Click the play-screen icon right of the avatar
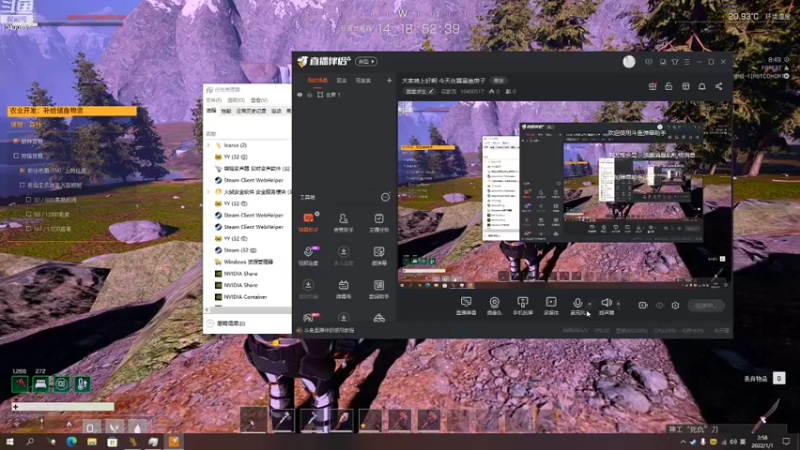 (648, 62)
